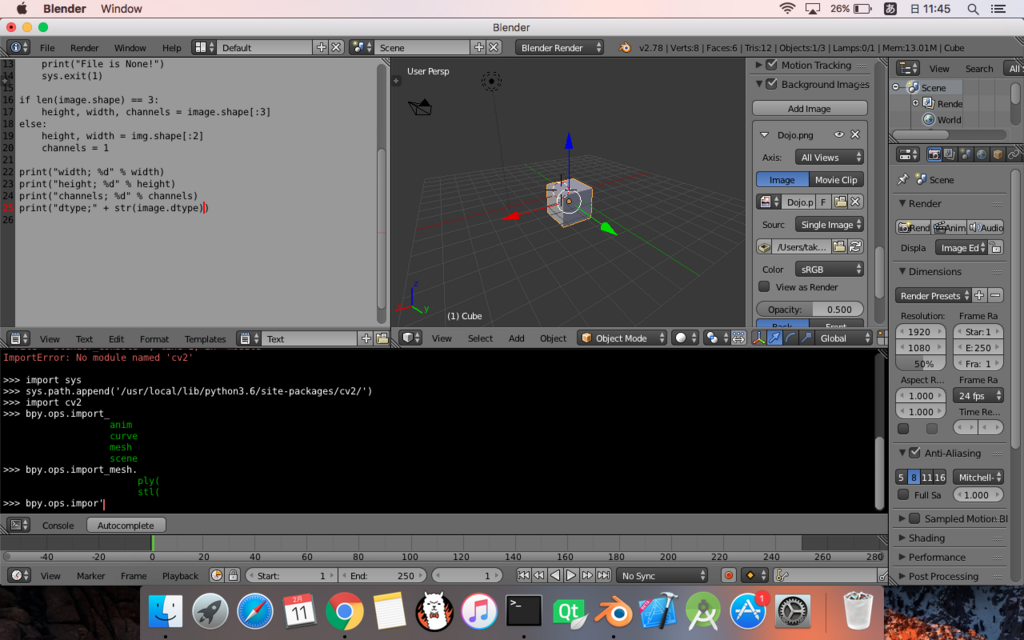Switch to Scene properties globe-adjacent icon
Viewport: 1024px width, 640px height.
point(965,155)
